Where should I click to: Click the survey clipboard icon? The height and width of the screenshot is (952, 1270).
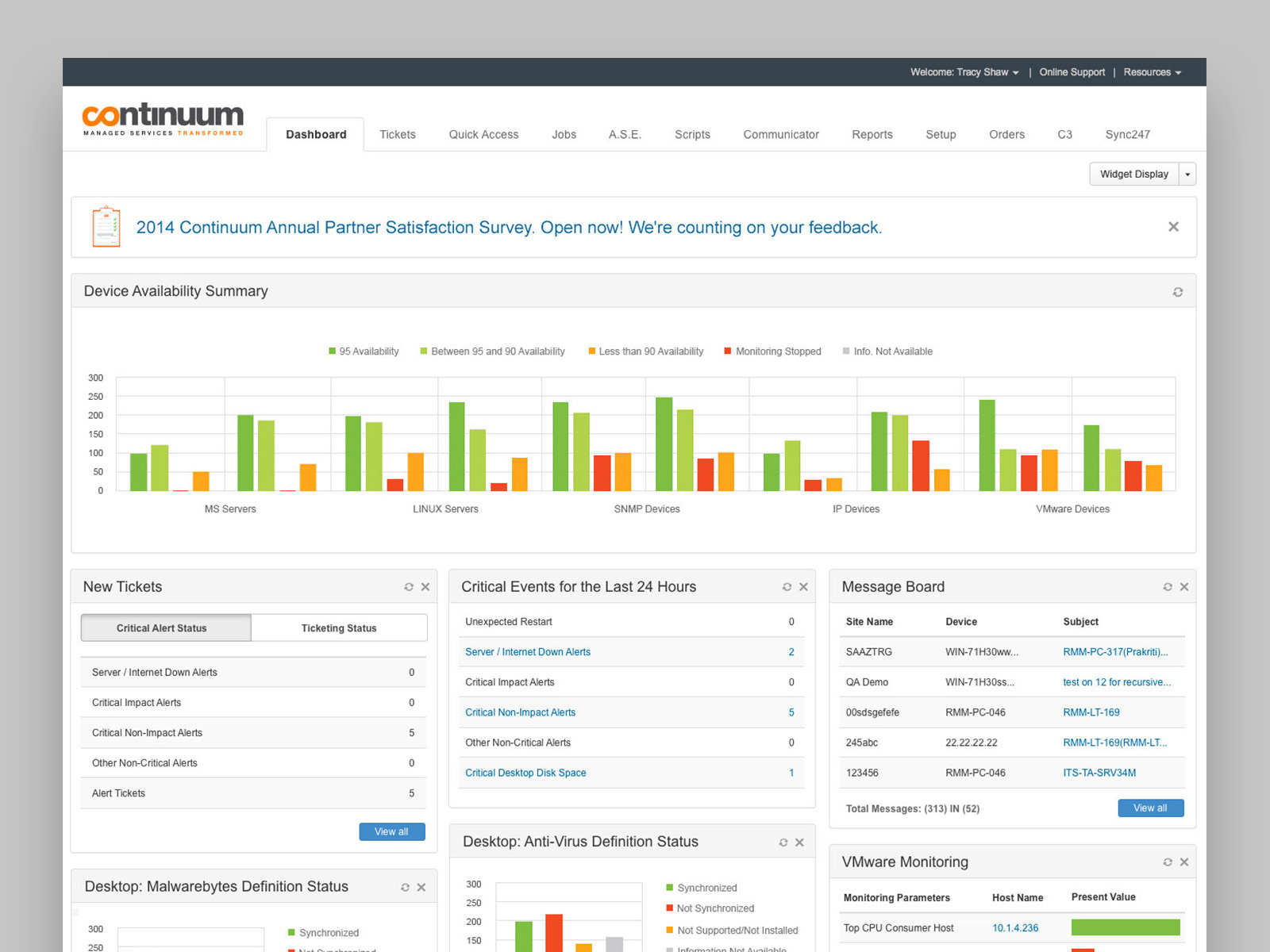tap(106, 227)
